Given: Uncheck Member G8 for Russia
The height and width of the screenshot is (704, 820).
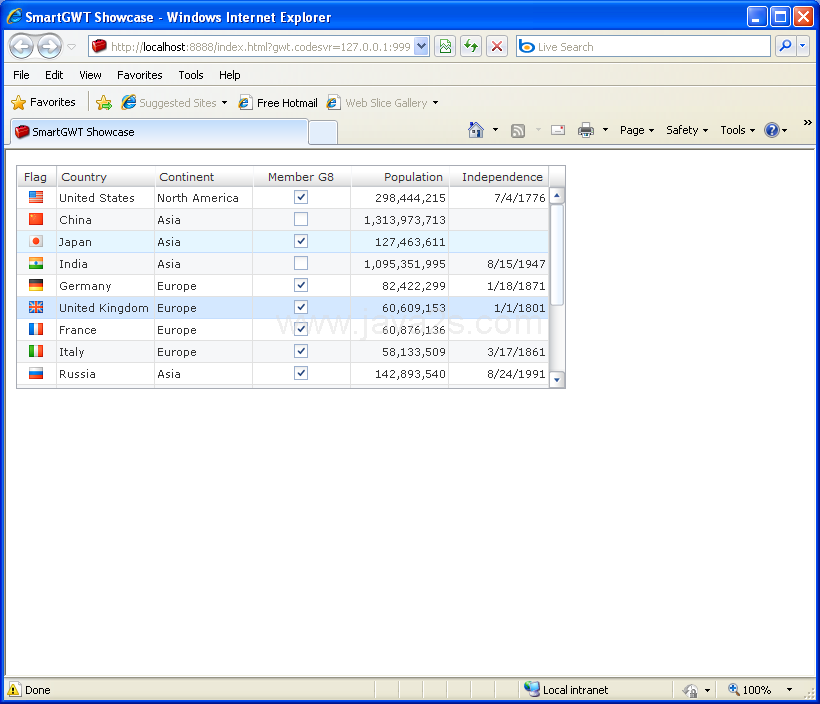Looking at the screenshot, I should [x=301, y=373].
